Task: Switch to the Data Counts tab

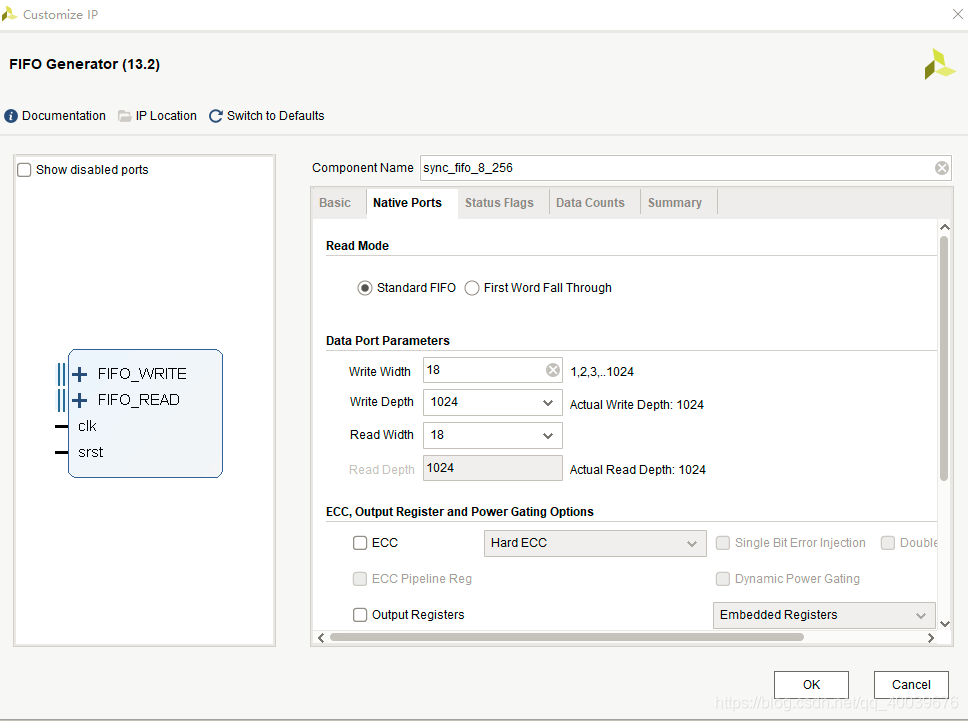Action: point(590,203)
